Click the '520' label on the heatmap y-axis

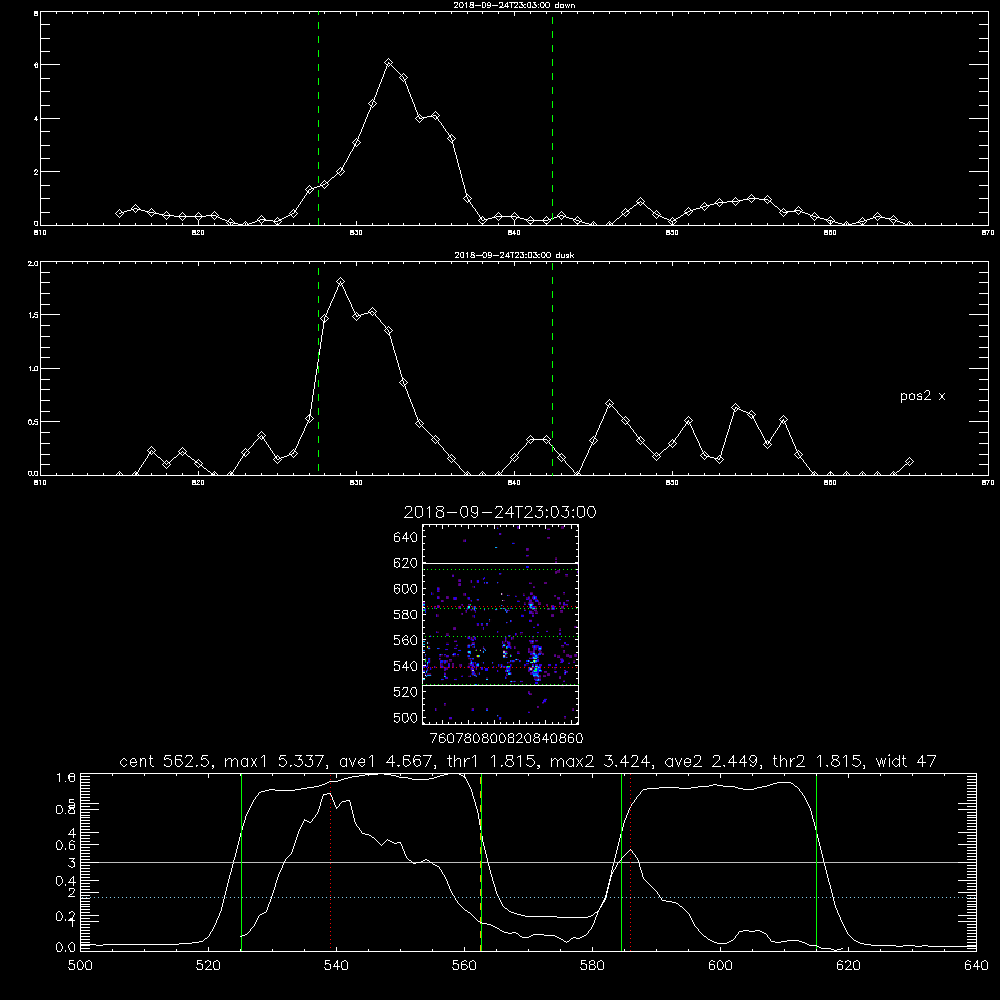click(406, 692)
